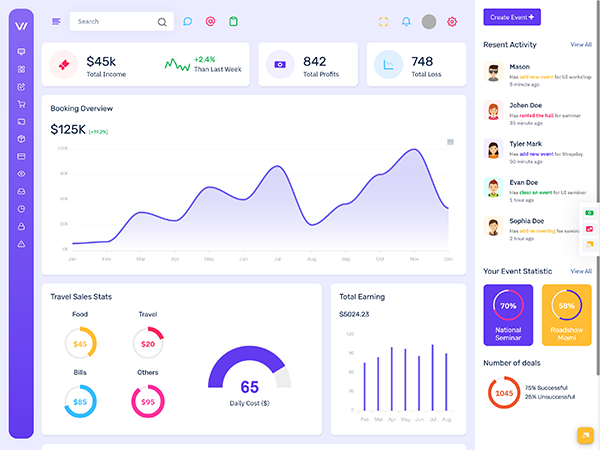Click the search magnifier icon
Screen dimensions: 600x450
(162, 21)
